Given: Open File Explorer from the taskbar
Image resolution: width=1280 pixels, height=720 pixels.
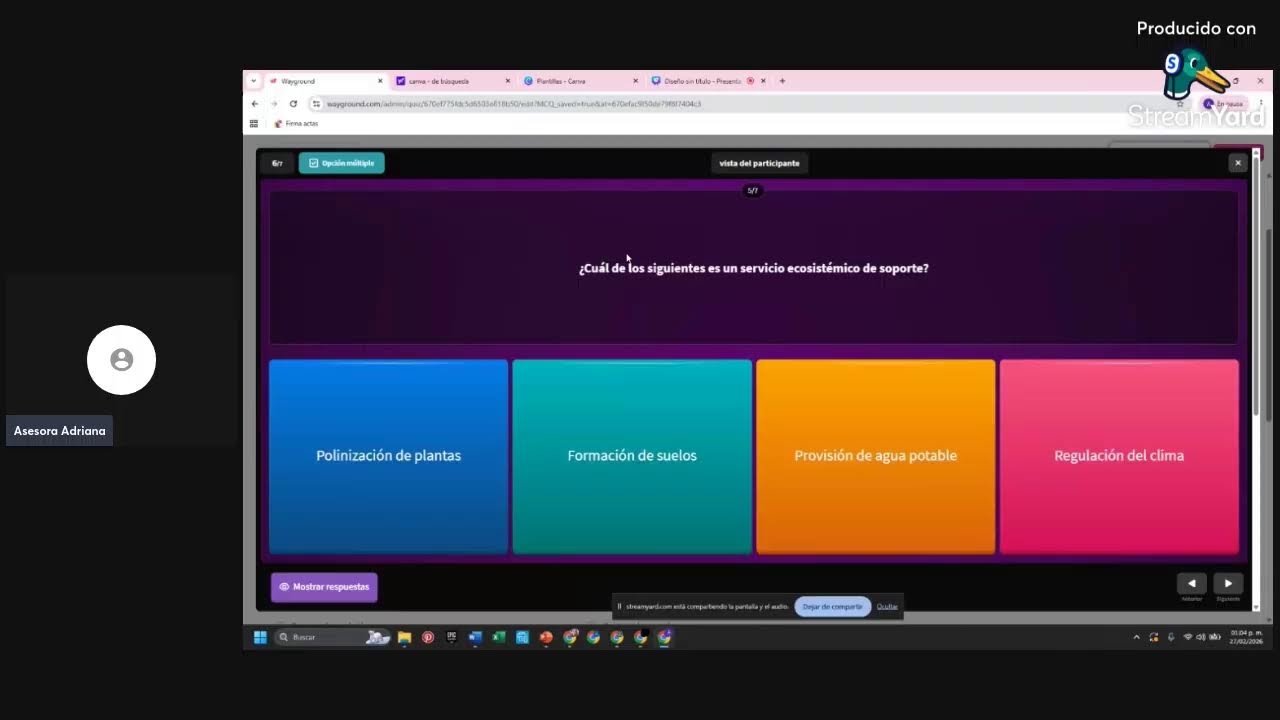Looking at the screenshot, I should (404, 637).
